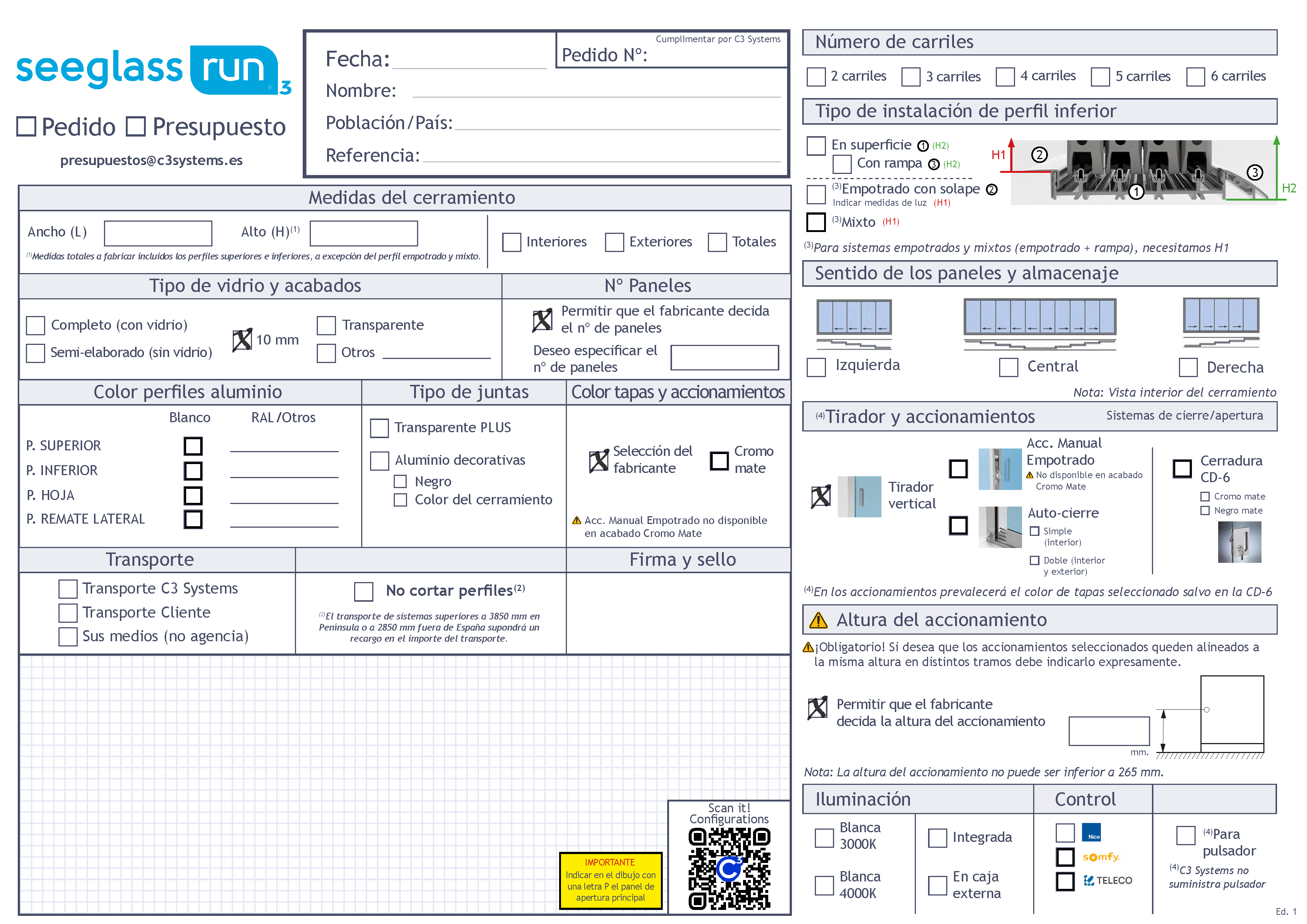Click the yellow IMPORTANTE notice box

point(611,880)
